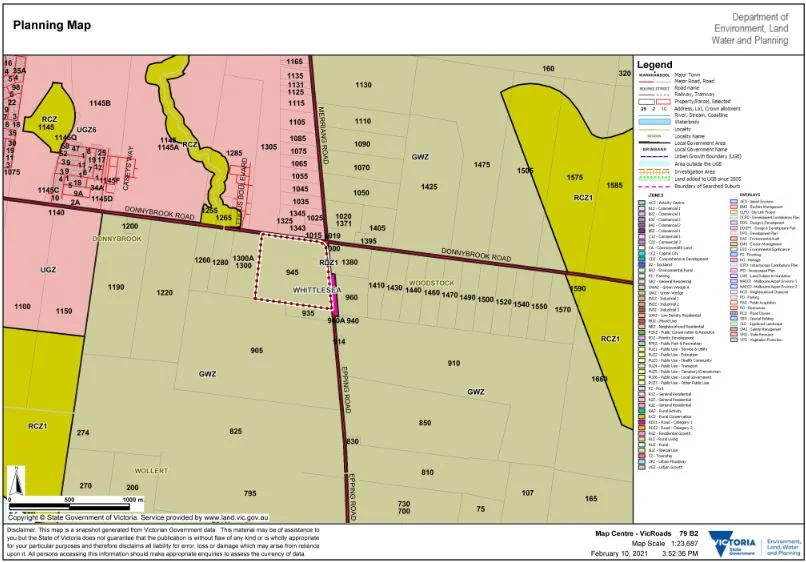Click the OVERLAYS heading in legend

coord(750,194)
